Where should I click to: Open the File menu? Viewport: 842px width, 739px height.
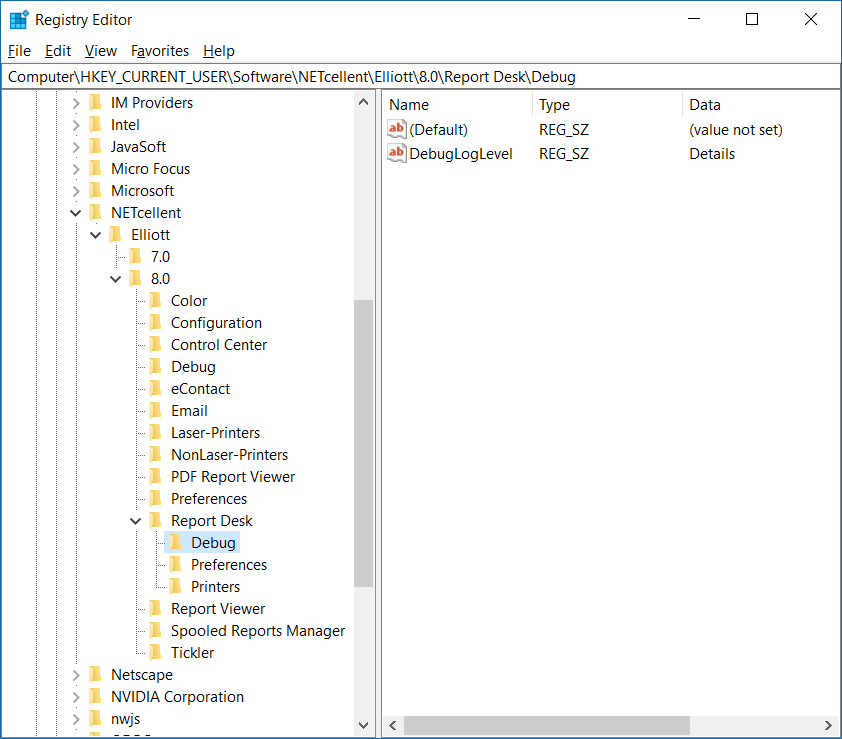click(19, 51)
